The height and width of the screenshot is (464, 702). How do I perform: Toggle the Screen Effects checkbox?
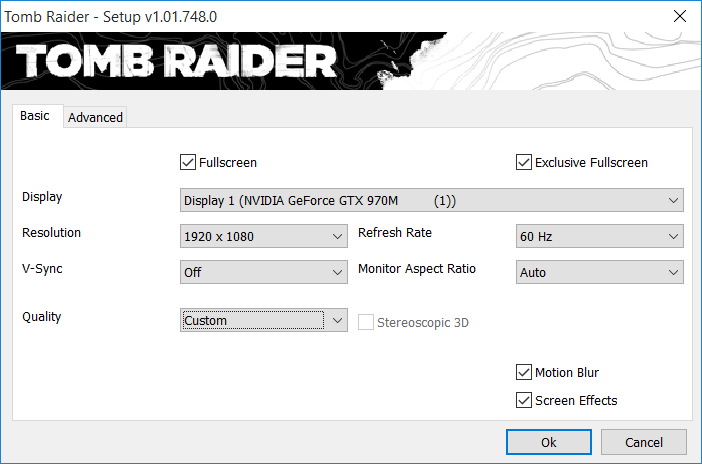524,400
